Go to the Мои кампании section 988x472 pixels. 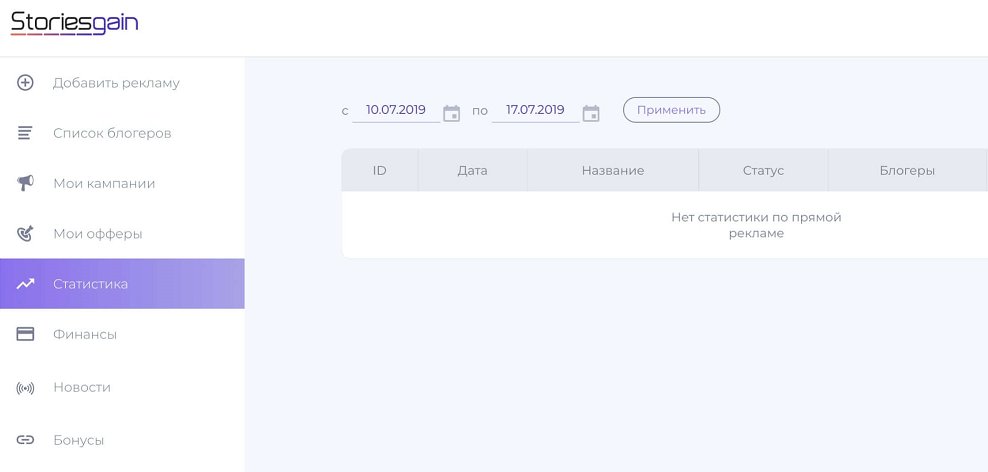[x=104, y=183]
